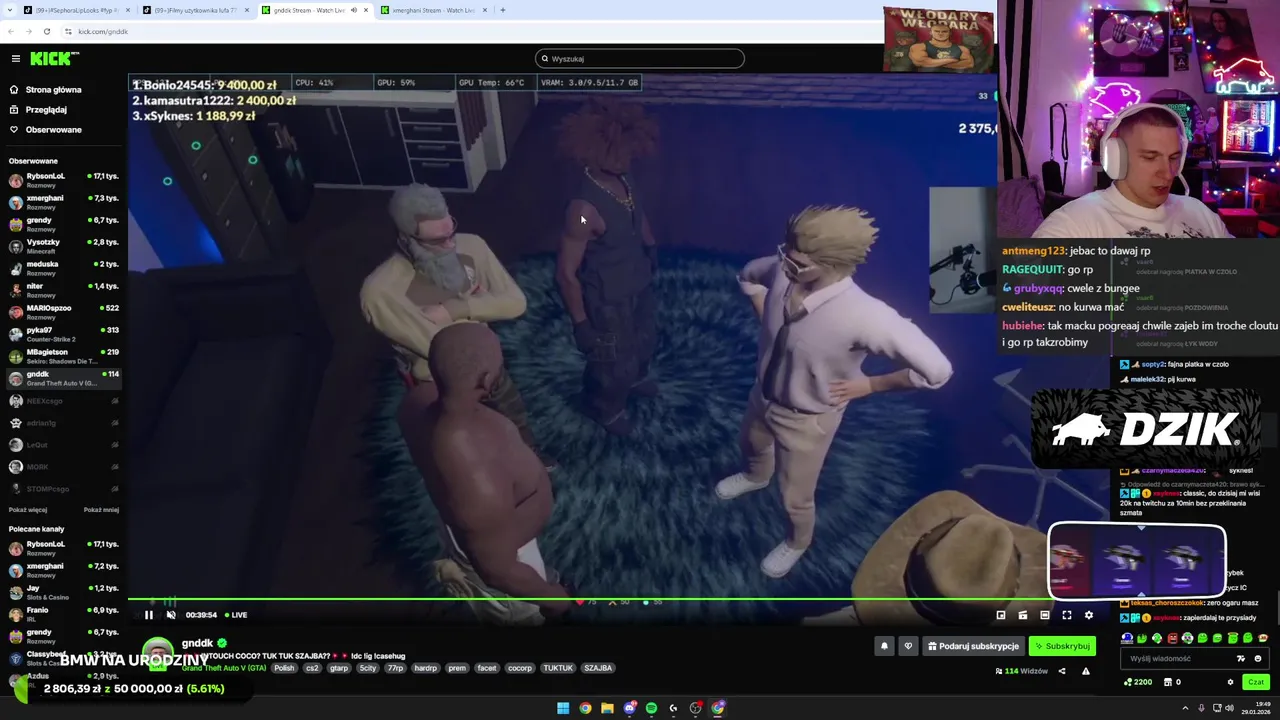The width and height of the screenshot is (1280, 720).
Task: Open pyka97 Counter-Strike 2 channel
Action: click(x=62, y=334)
